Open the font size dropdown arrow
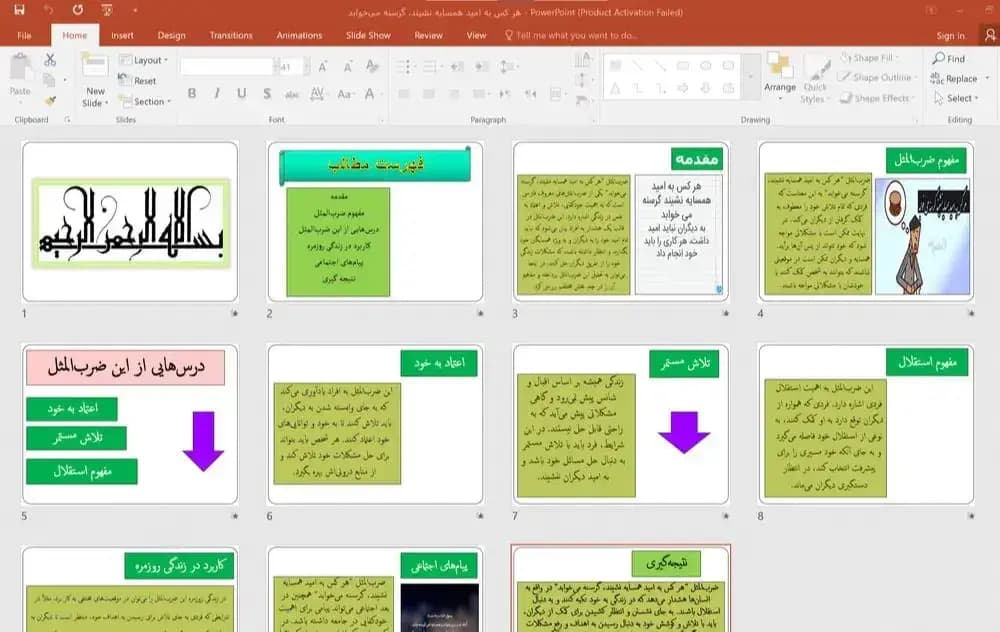The image size is (1000, 632). pos(307,66)
